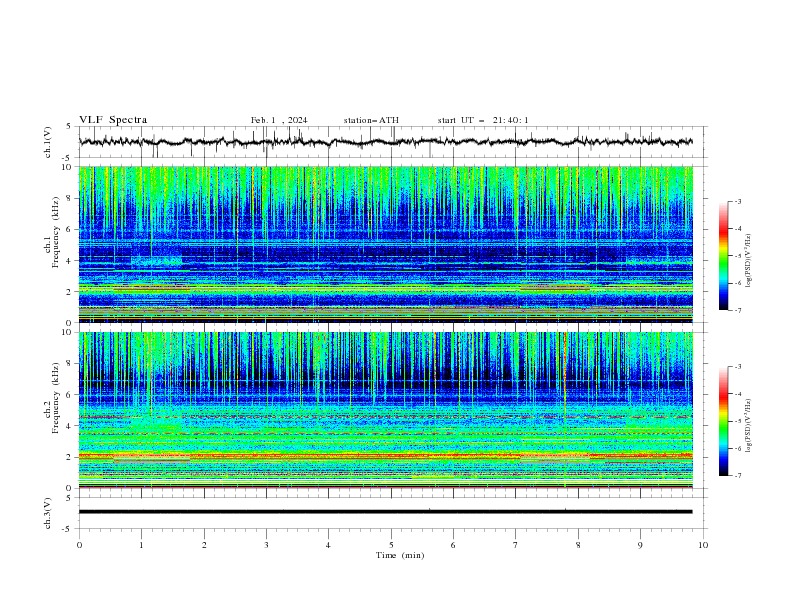
Task: Click the time axis tick label '2'
Action: pyautogui.click(x=204, y=545)
